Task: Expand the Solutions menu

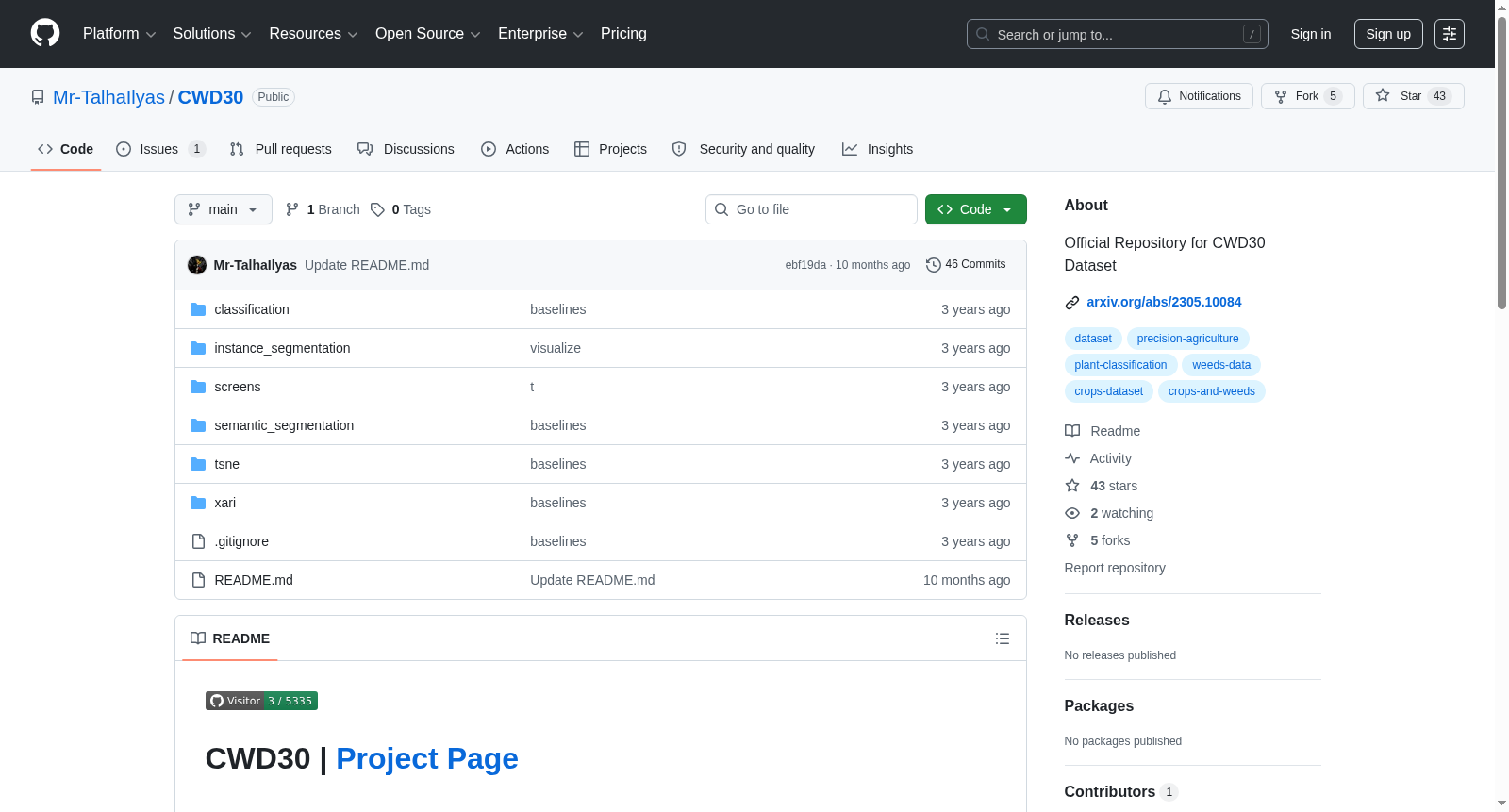Action: tap(212, 34)
